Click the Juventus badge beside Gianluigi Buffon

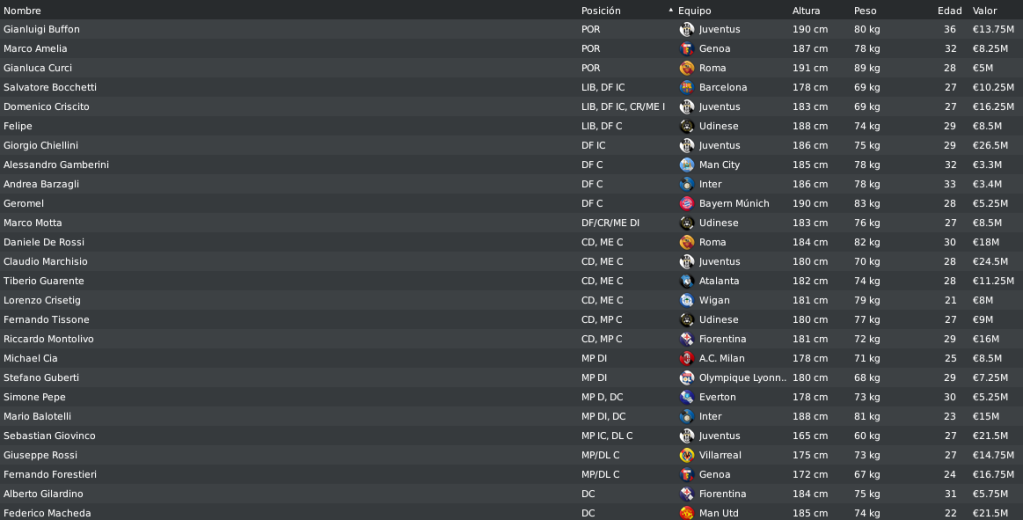(x=686, y=29)
